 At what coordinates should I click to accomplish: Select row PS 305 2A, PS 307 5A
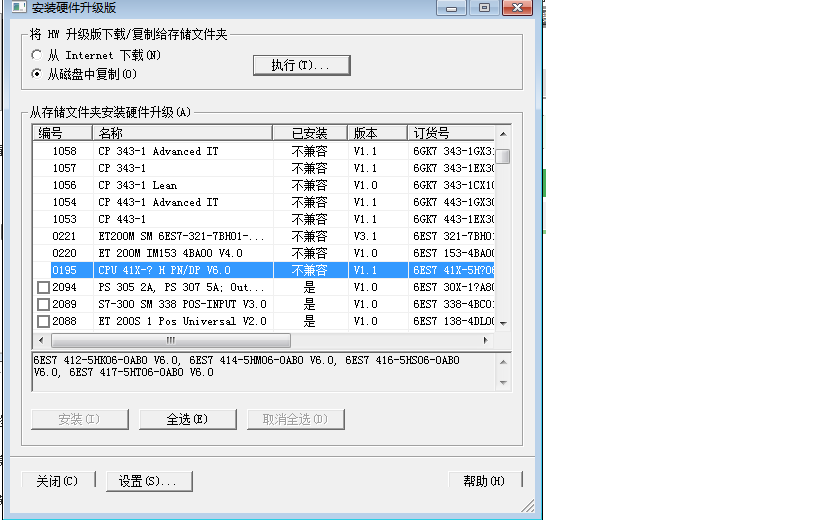coord(264,287)
